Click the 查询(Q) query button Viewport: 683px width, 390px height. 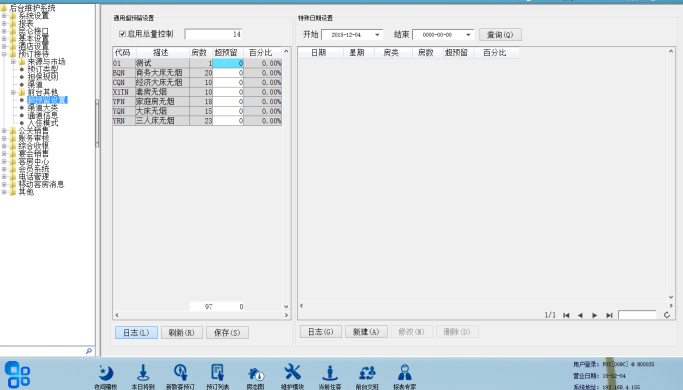point(500,34)
